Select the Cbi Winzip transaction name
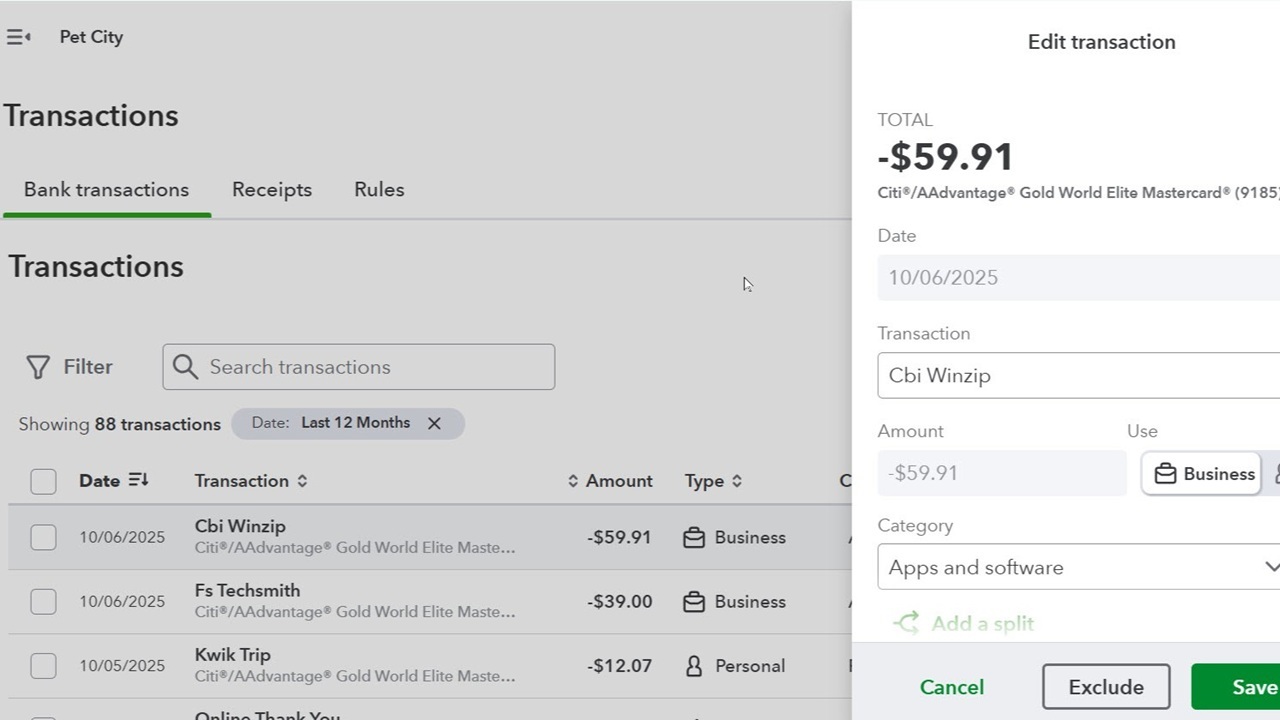 click(240, 526)
